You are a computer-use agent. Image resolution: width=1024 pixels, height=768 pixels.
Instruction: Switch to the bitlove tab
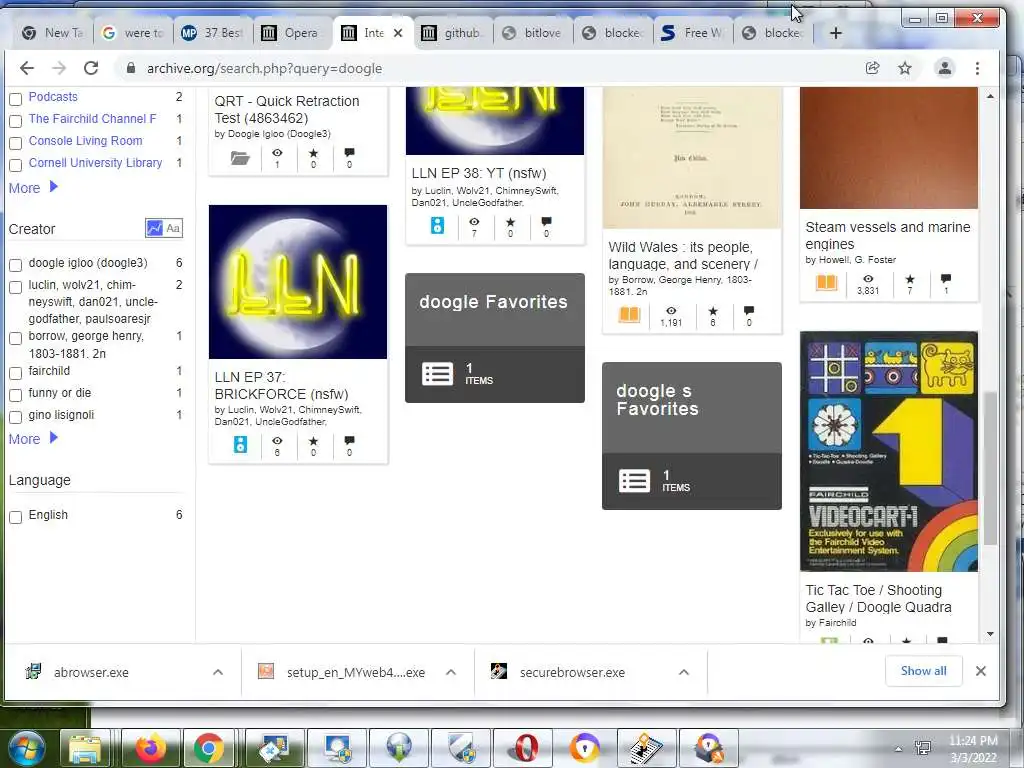pyautogui.click(x=533, y=33)
